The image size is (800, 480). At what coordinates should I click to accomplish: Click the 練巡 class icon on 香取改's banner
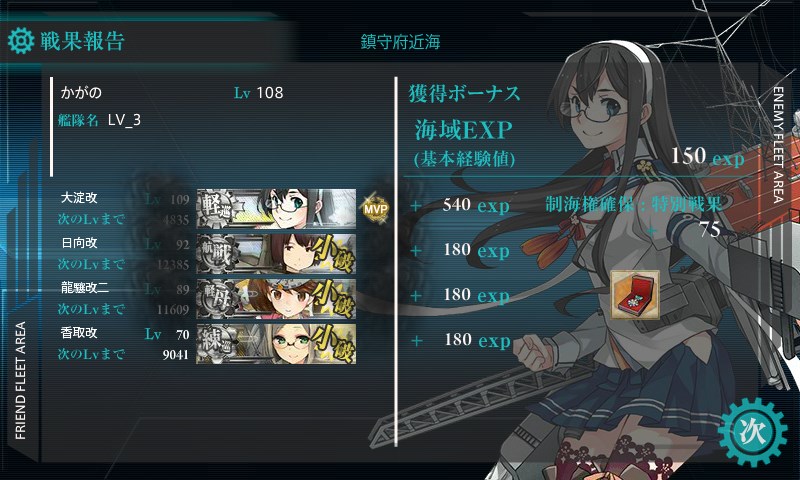(x=216, y=343)
